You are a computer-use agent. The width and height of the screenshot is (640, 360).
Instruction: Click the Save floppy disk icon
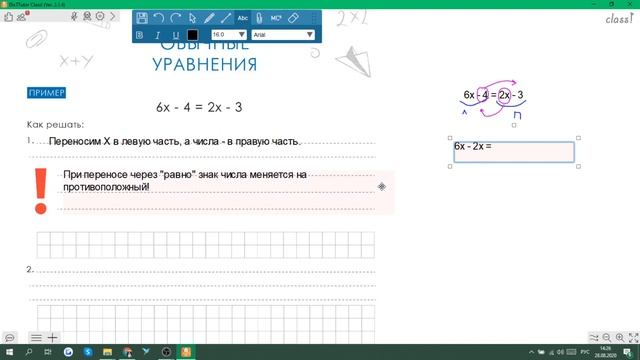(x=142, y=18)
